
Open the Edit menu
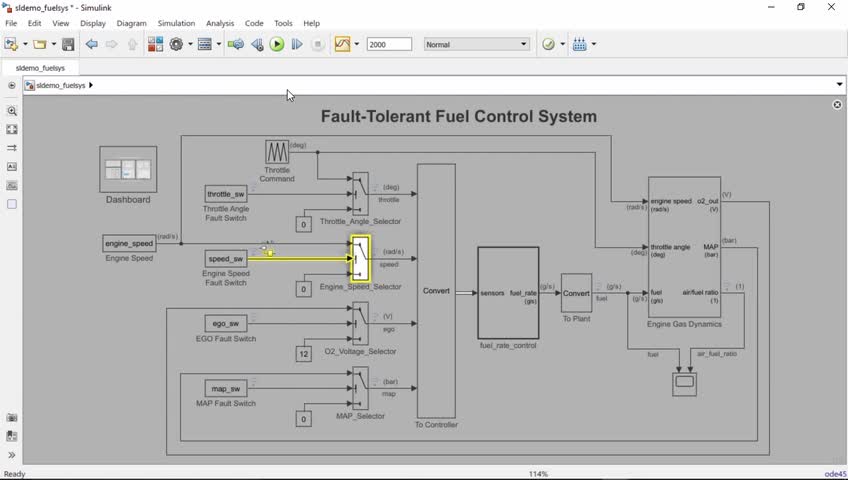click(x=35, y=23)
